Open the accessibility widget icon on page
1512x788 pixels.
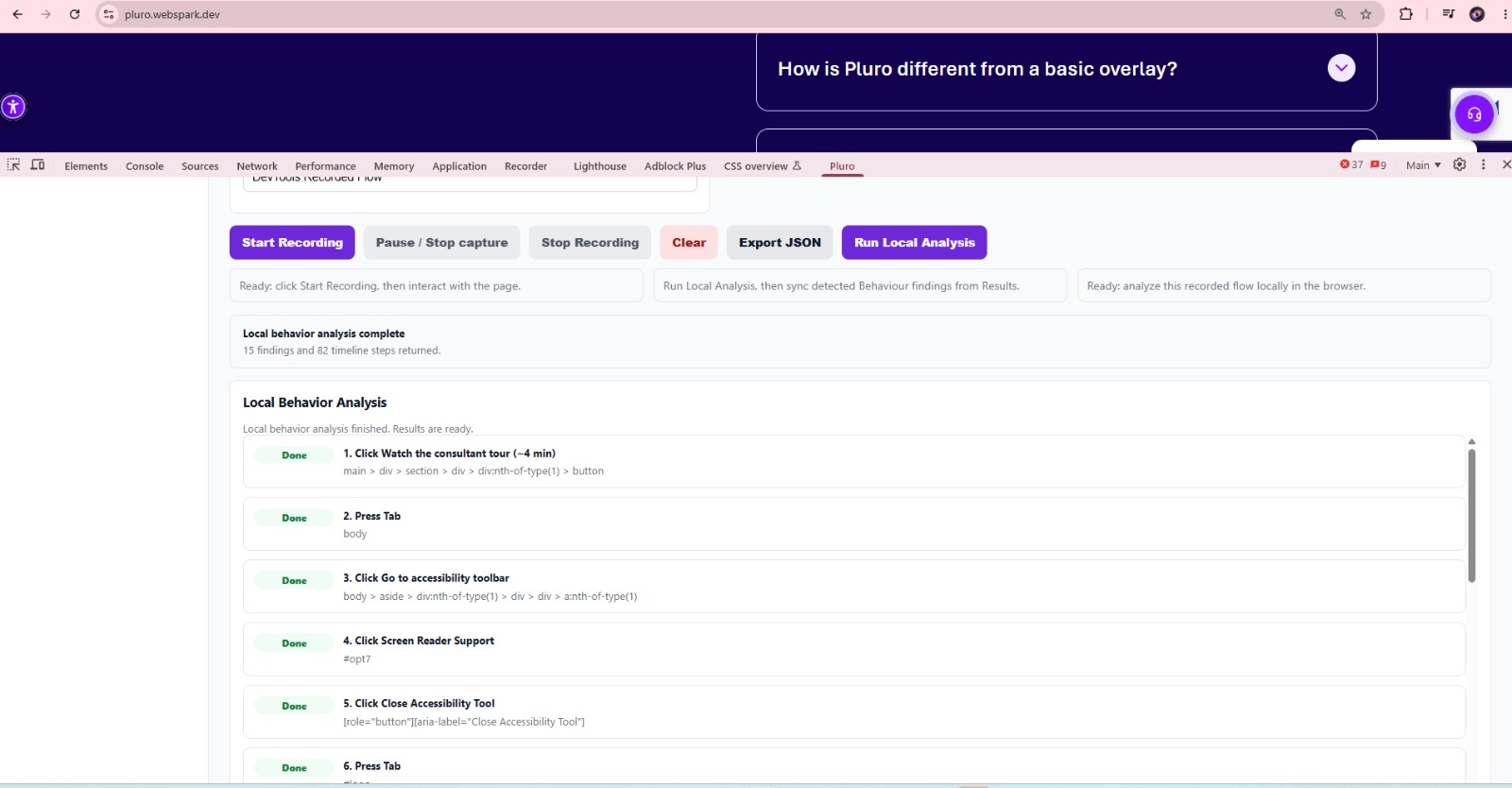pos(13,107)
